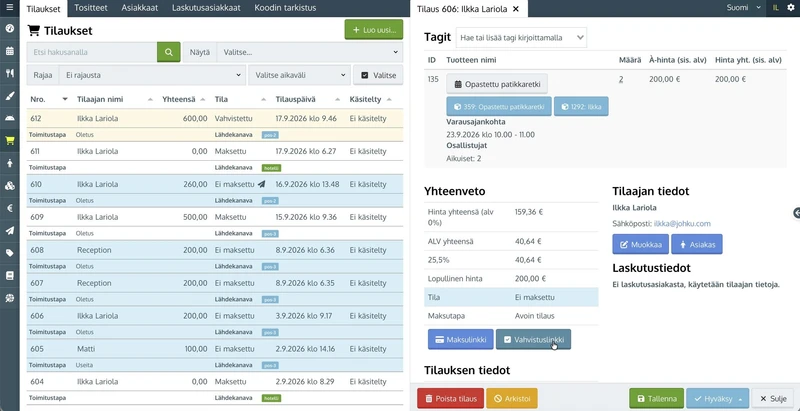Open the brush icon section in sidebar

pyautogui.click(x=10, y=95)
